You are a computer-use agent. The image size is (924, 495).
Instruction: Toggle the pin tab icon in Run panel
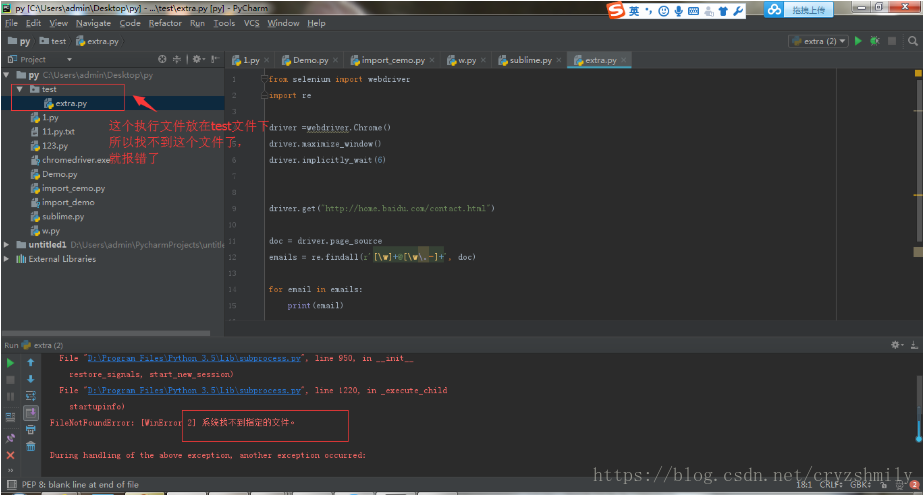tap(10, 438)
